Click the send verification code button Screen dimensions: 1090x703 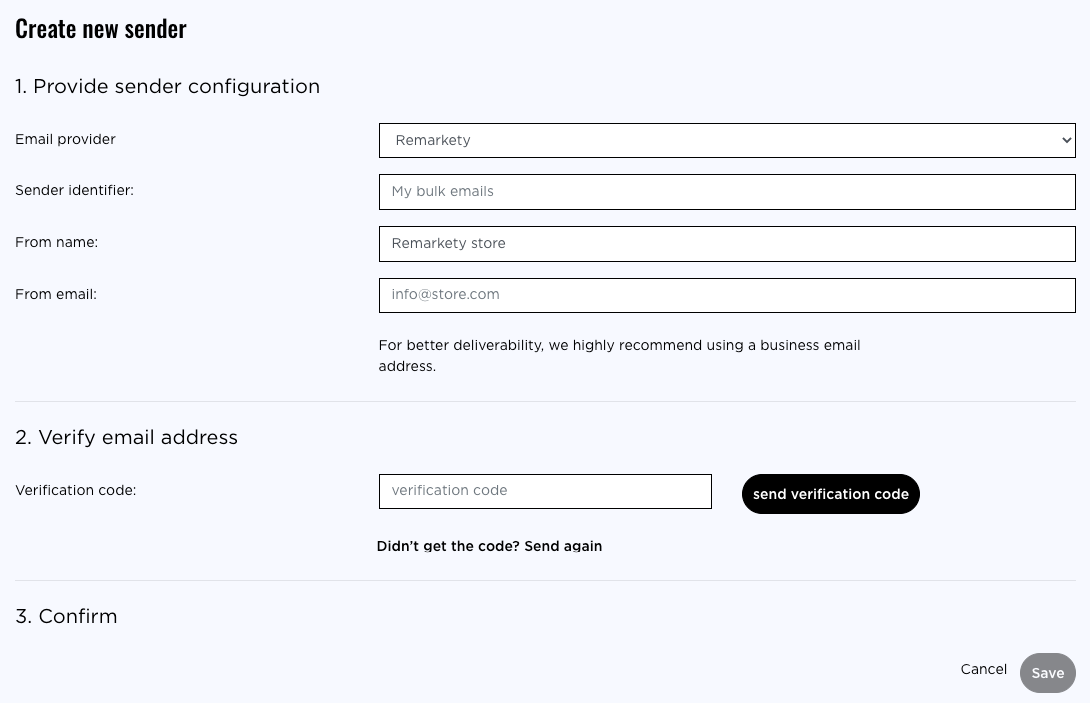(831, 494)
